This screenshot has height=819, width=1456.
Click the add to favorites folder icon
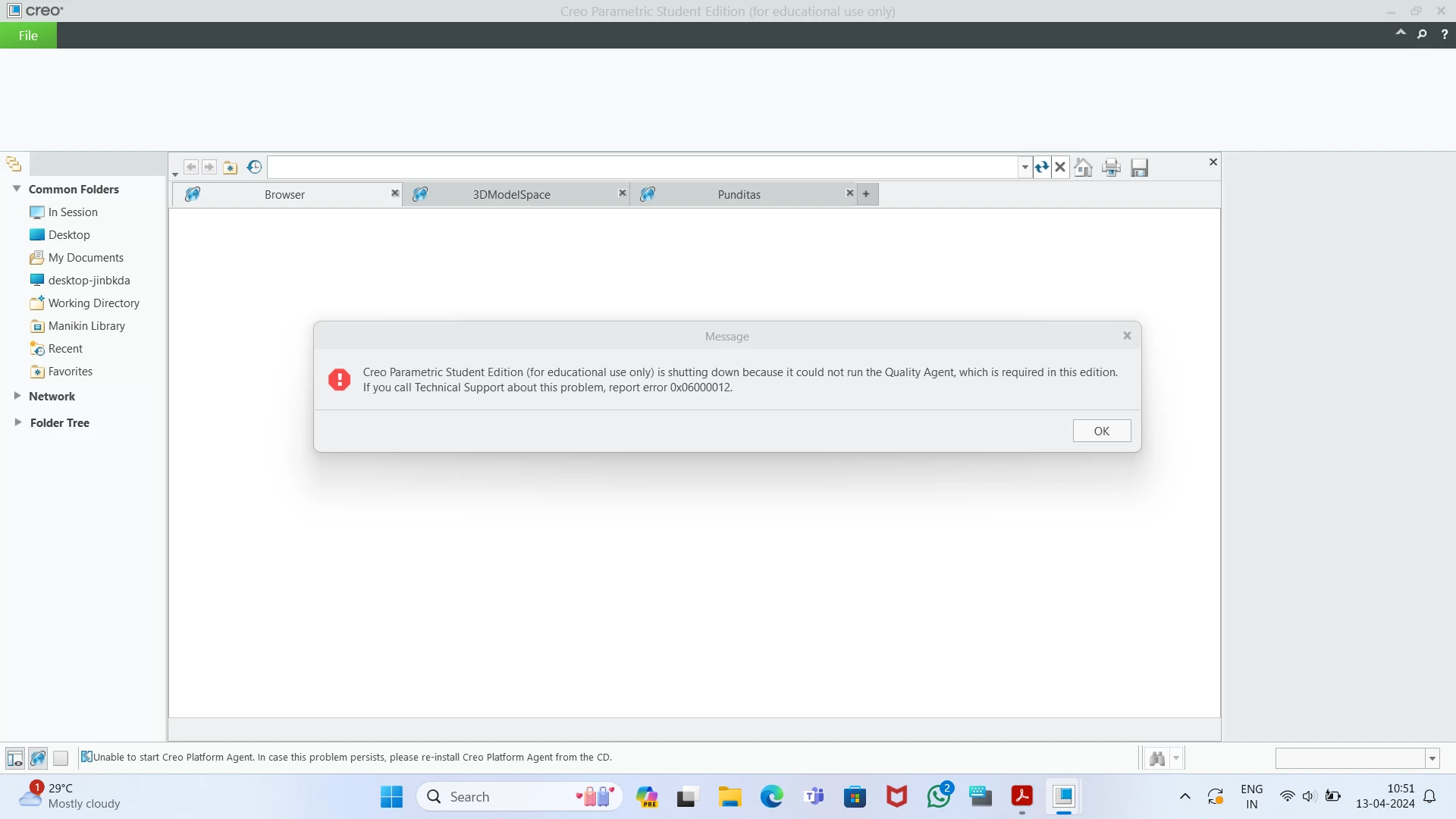click(x=231, y=168)
